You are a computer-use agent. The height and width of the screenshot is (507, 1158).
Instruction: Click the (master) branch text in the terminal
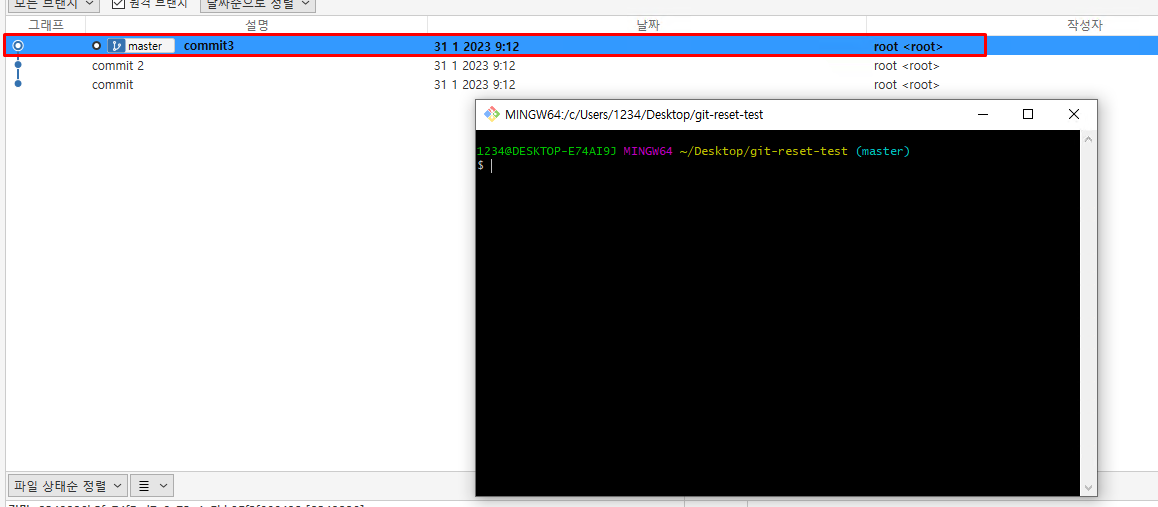coord(883,151)
